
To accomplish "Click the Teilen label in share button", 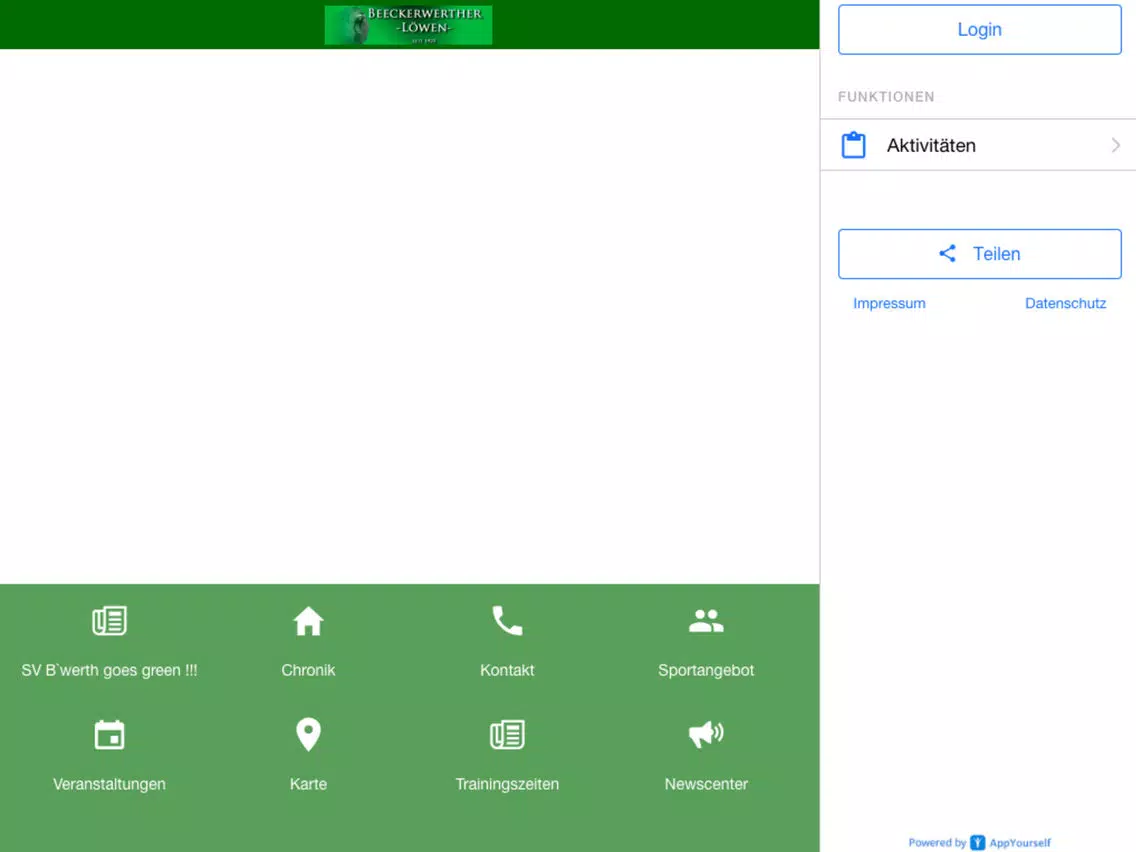I will coord(996,254).
